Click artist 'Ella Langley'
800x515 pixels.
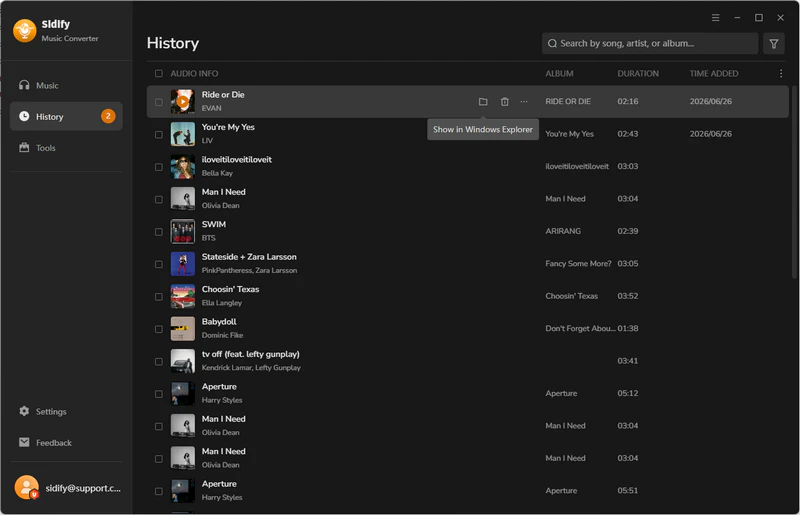[221, 303]
